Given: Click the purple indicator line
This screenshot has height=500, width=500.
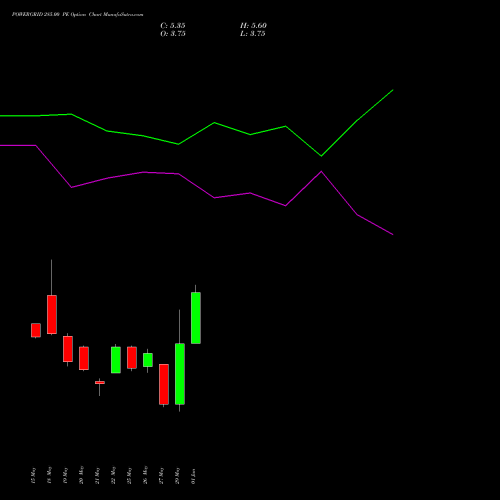Looking at the screenshot, I should 214,197.
